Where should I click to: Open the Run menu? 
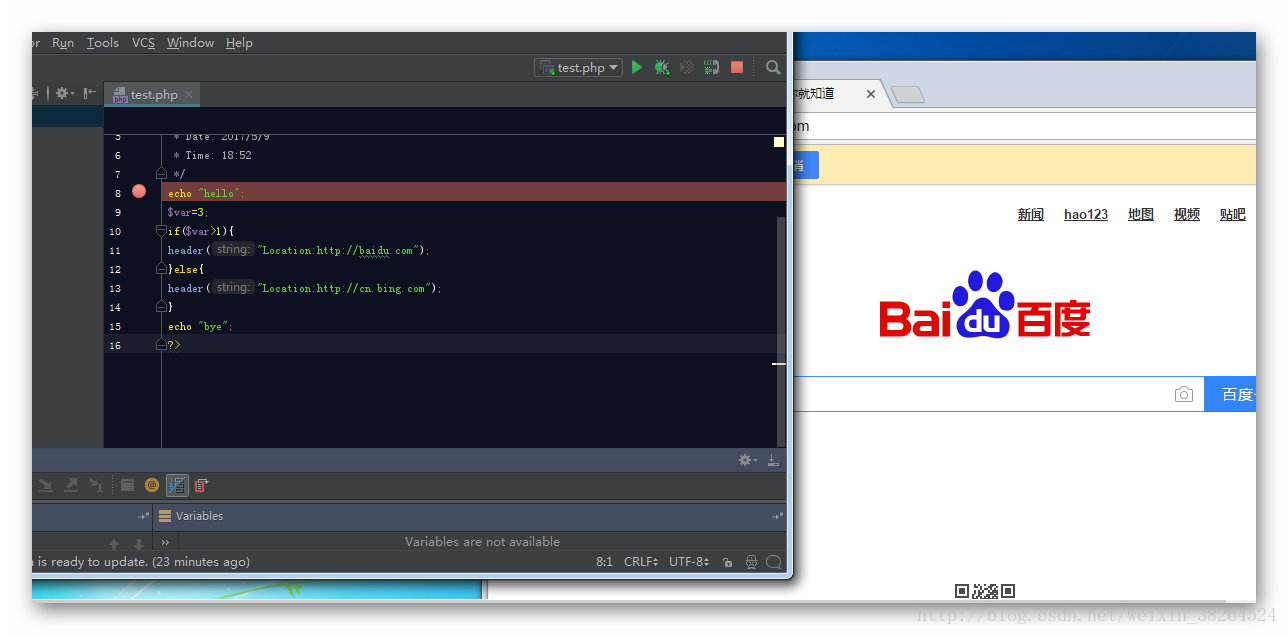click(63, 43)
